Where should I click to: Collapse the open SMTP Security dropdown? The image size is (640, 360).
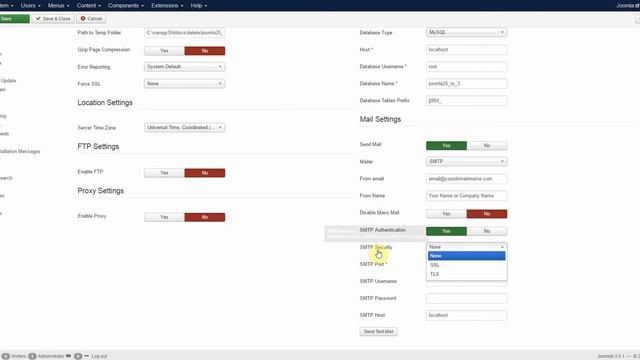tap(467, 247)
